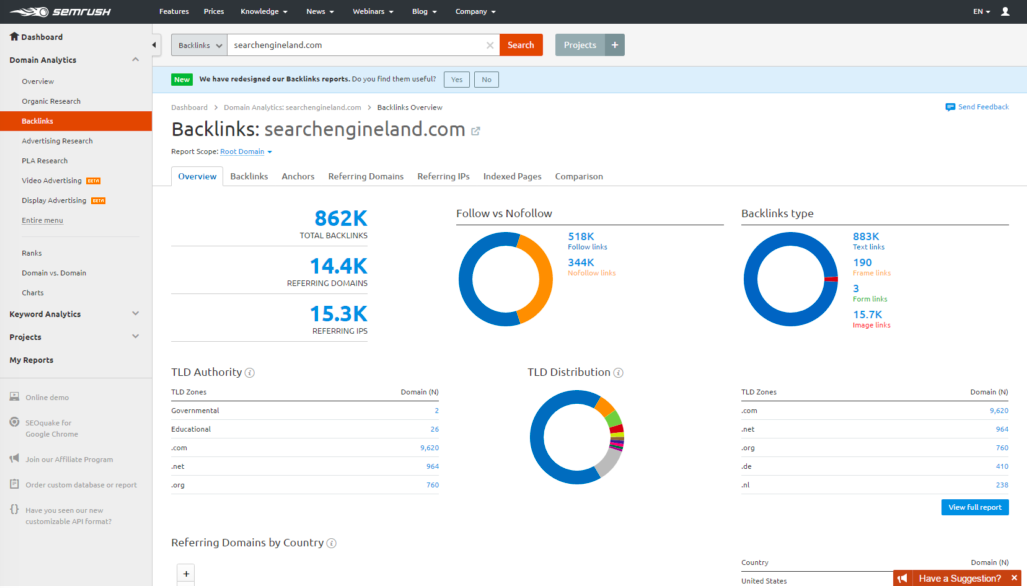This screenshot has width=1028, height=588.
Task: Click the plus next to Projects
Action: 615,45
